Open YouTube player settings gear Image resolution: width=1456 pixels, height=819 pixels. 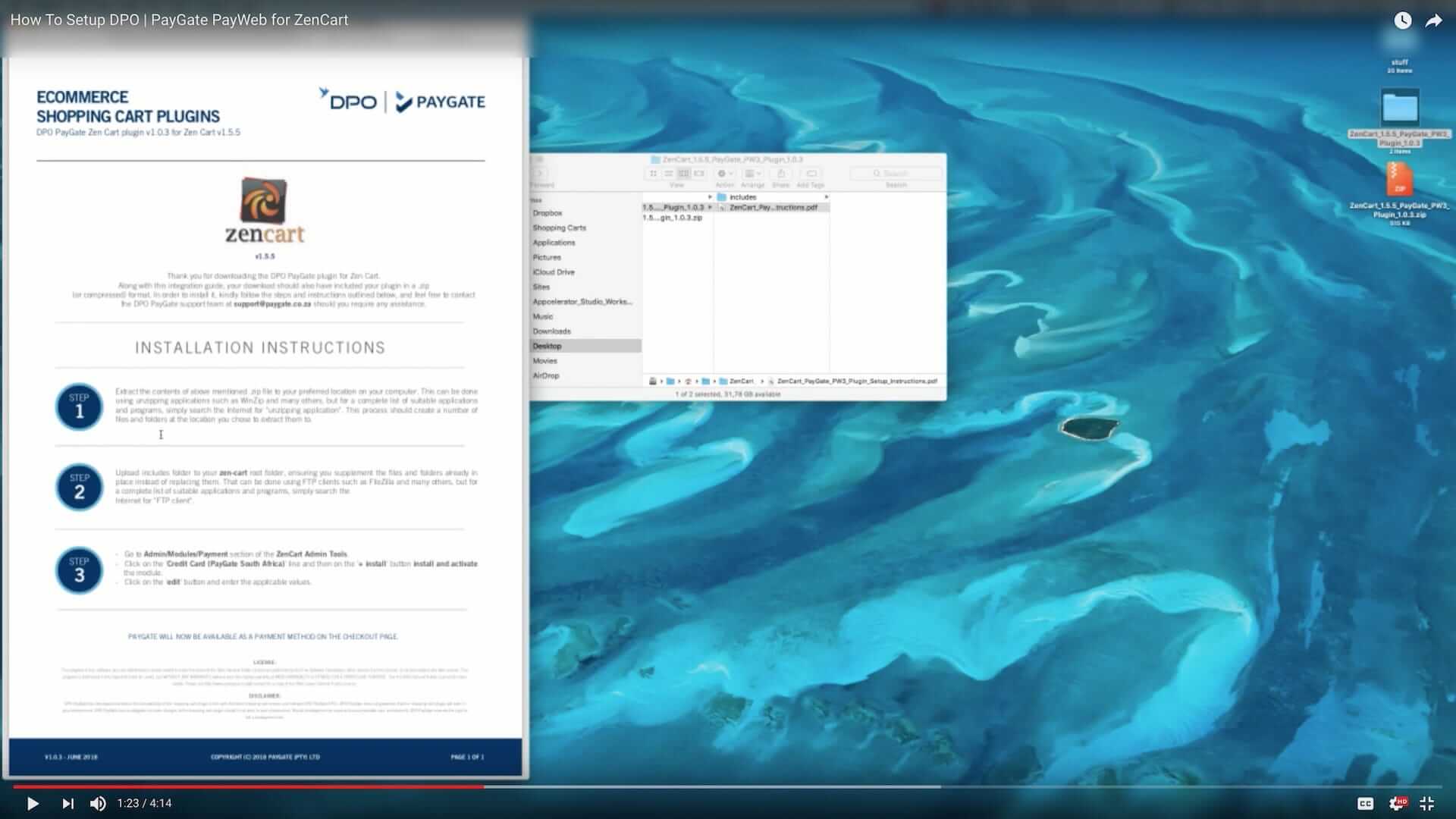tap(1397, 803)
